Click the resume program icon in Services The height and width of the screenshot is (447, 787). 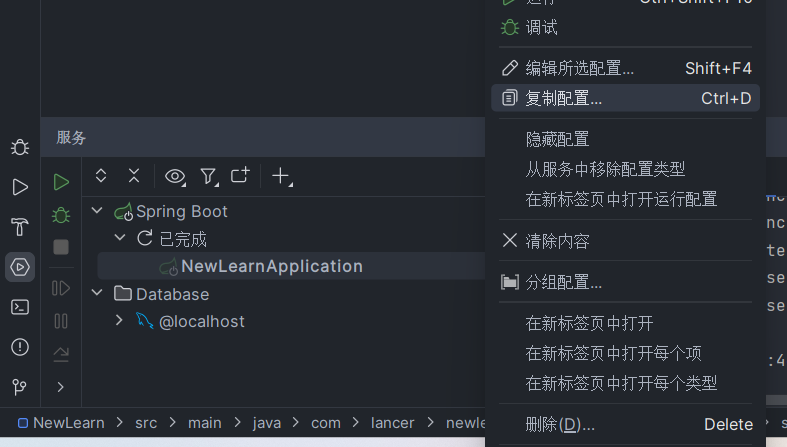(61, 288)
